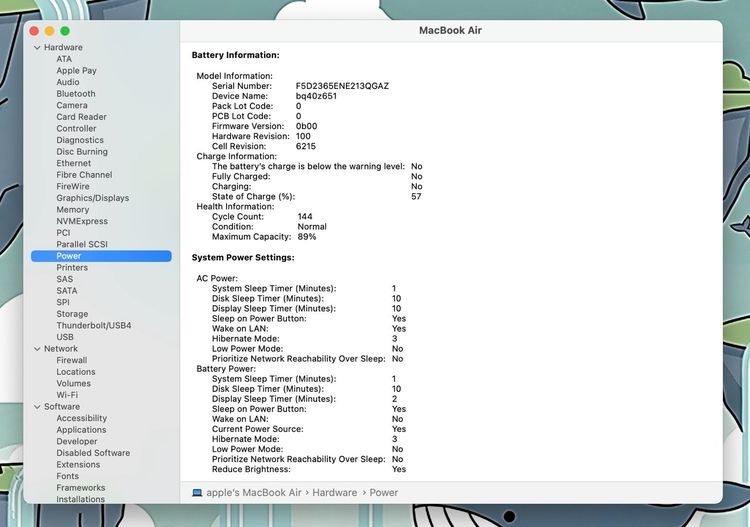
Task: Select the highlighted Power item
Action: [x=101, y=256]
